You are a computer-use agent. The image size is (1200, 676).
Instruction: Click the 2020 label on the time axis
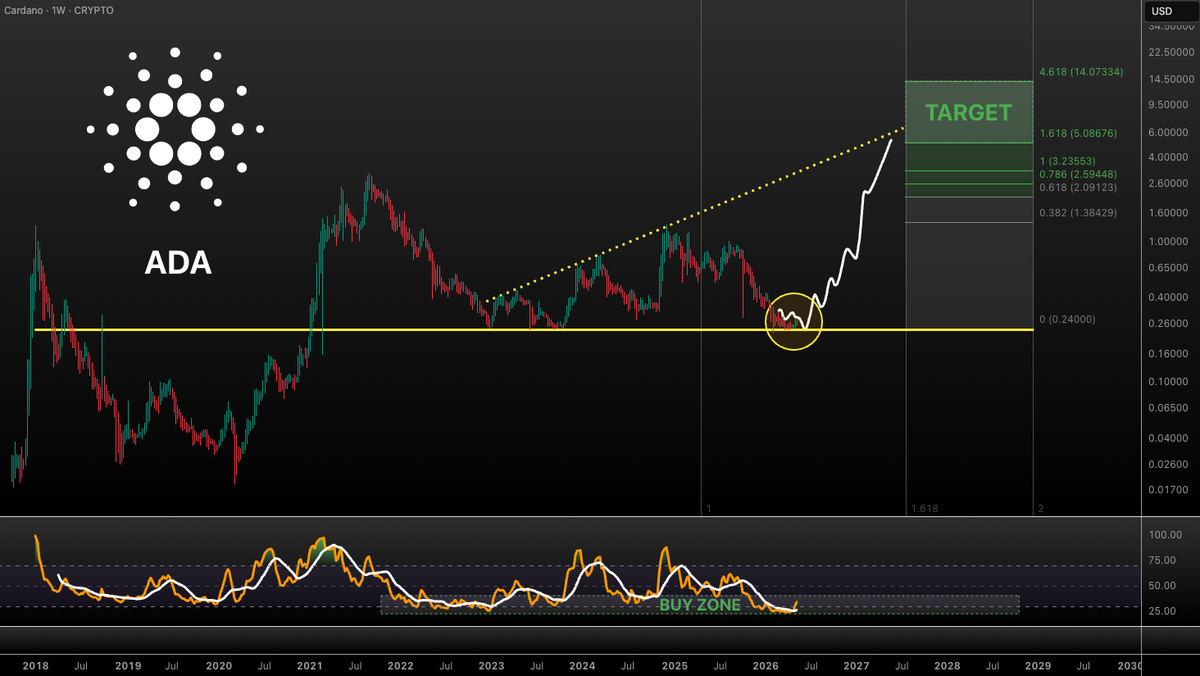[x=218, y=665]
